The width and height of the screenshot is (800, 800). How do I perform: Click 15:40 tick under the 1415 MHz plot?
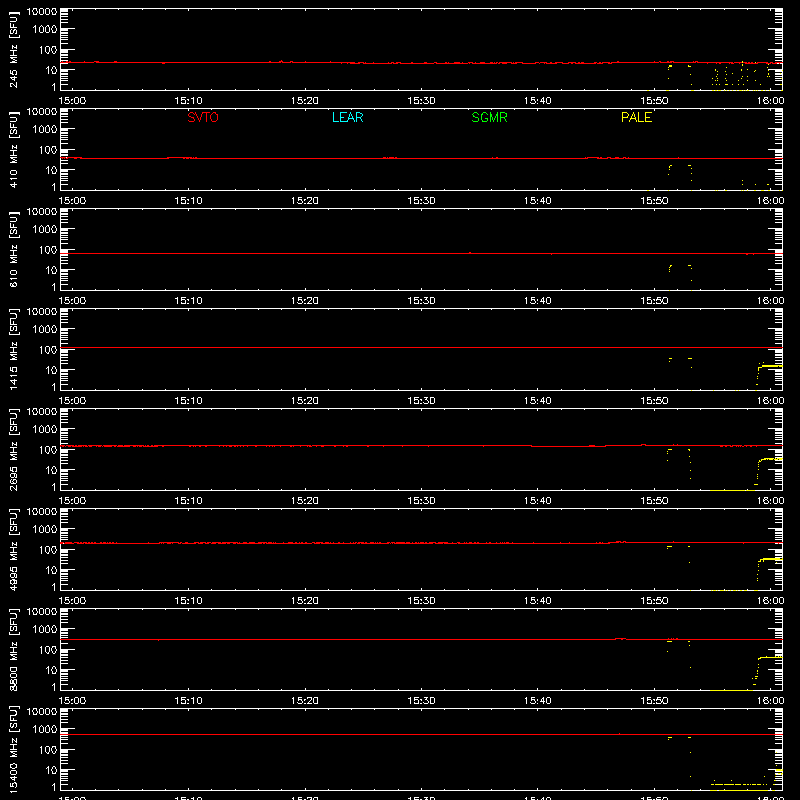[538, 401]
